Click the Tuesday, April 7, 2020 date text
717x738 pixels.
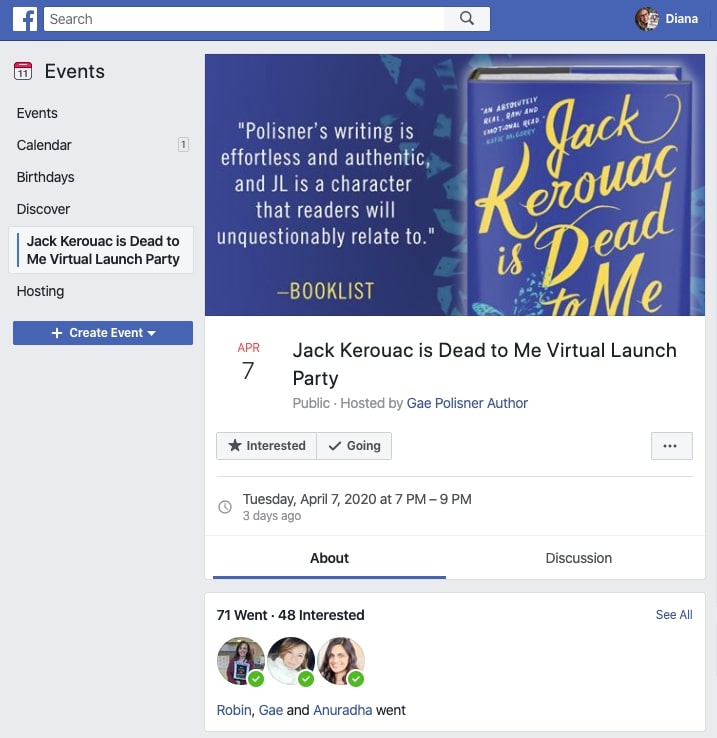tap(357, 499)
